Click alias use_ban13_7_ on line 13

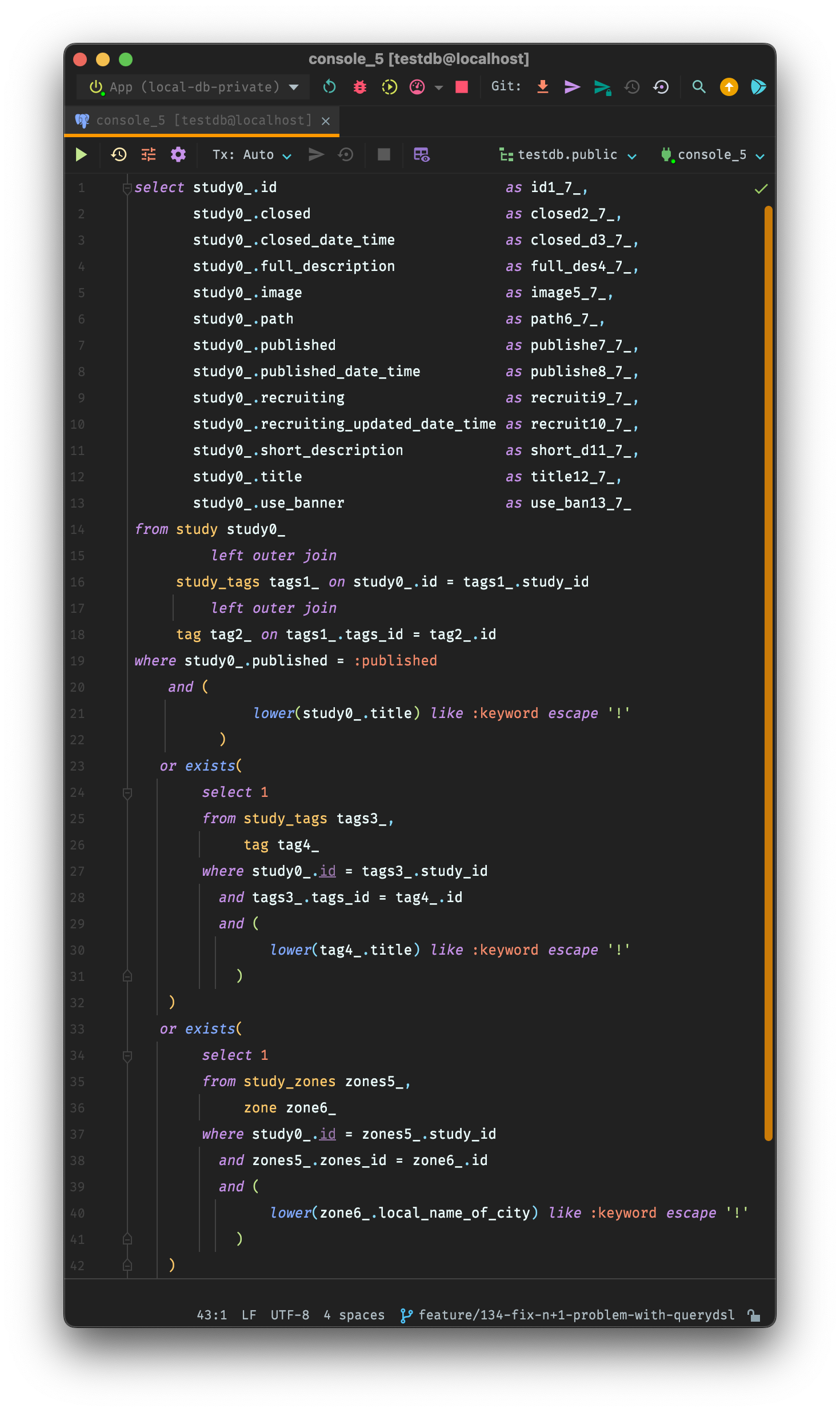[x=581, y=503]
